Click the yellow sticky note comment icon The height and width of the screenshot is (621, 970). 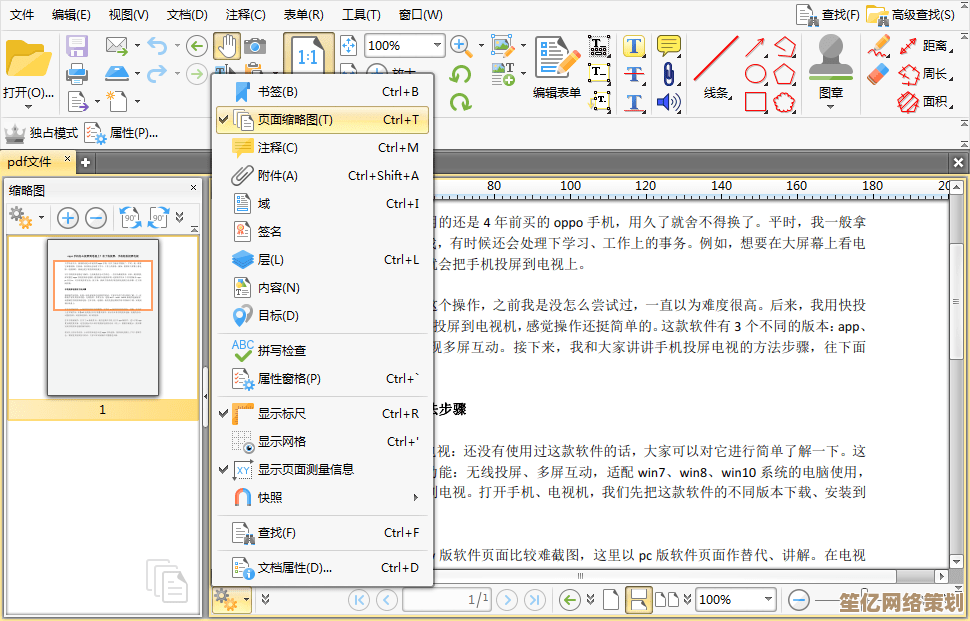click(669, 45)
